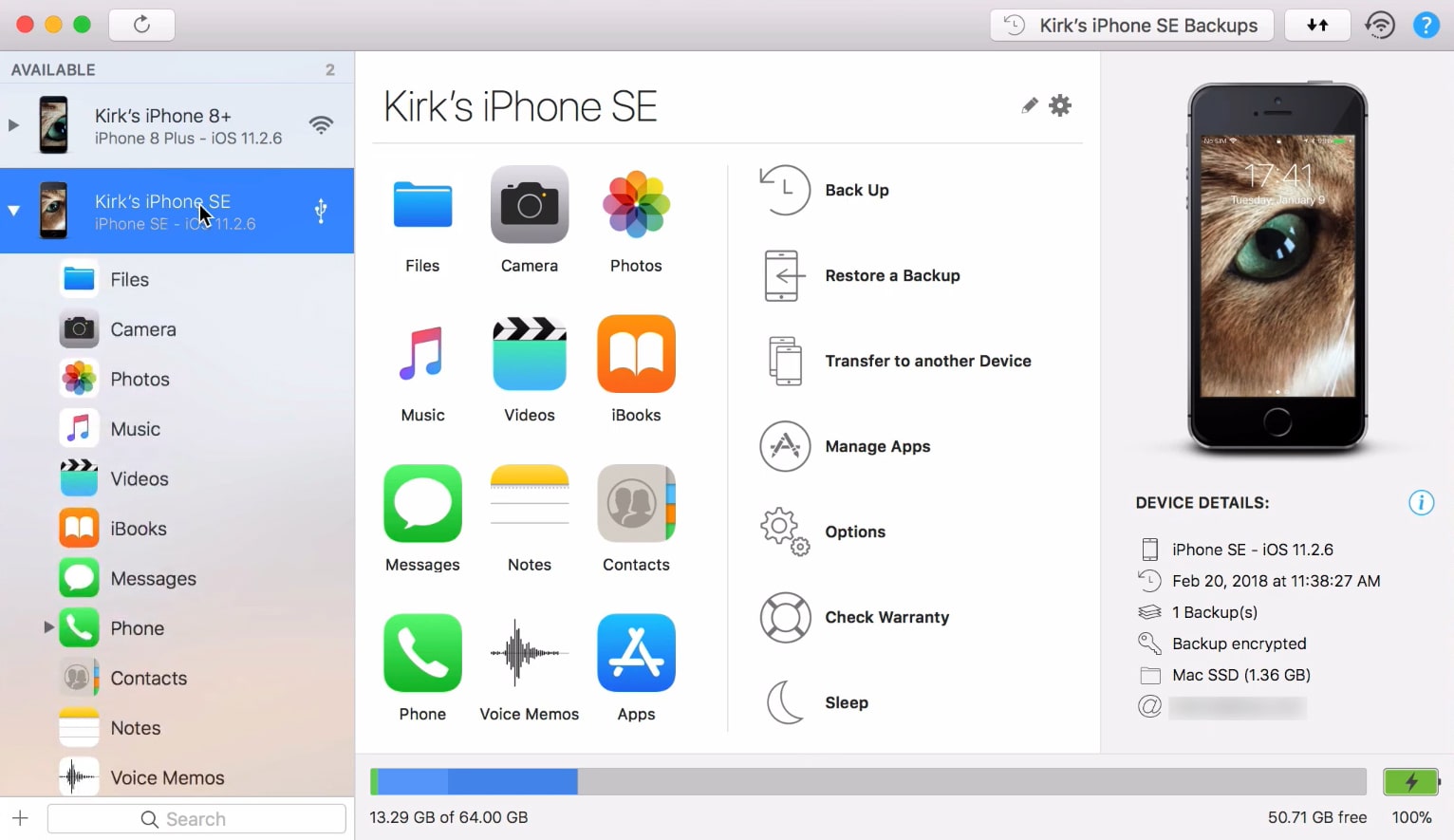Viewport: 1454px width, 840px height.
Task: Click the battery charging indicator
Action: coord(1411,781)
